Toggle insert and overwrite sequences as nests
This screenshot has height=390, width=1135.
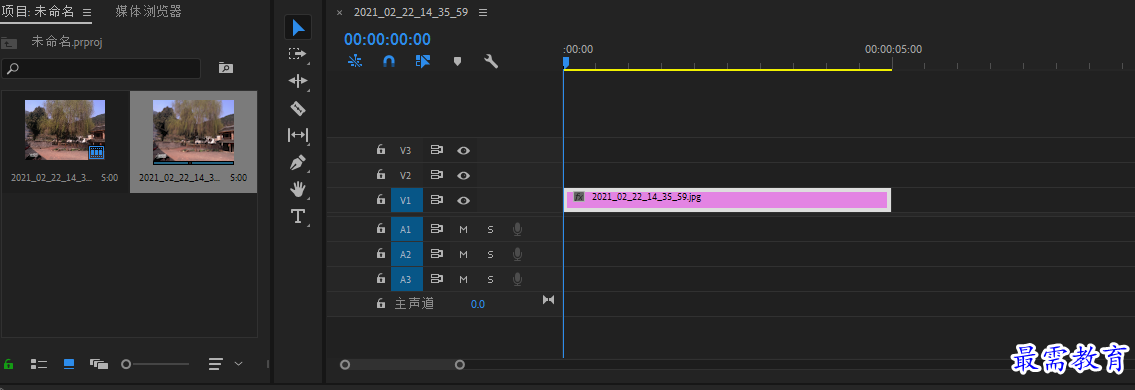click(355, 62)
